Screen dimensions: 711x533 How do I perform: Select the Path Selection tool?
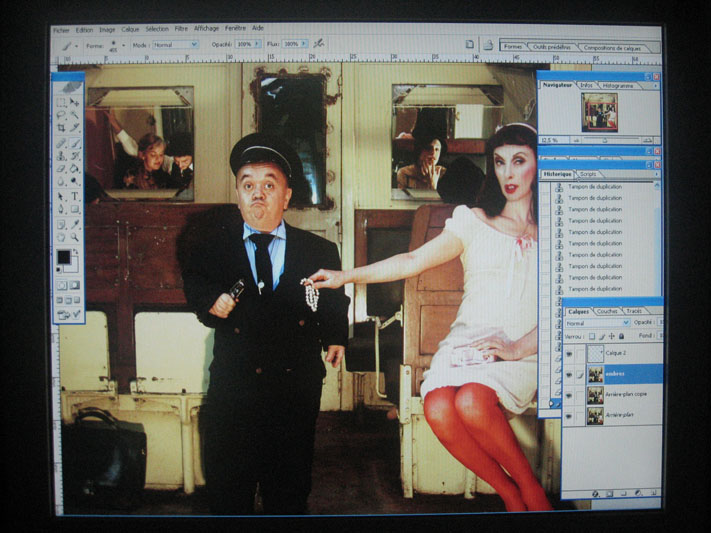click(61, 196)
